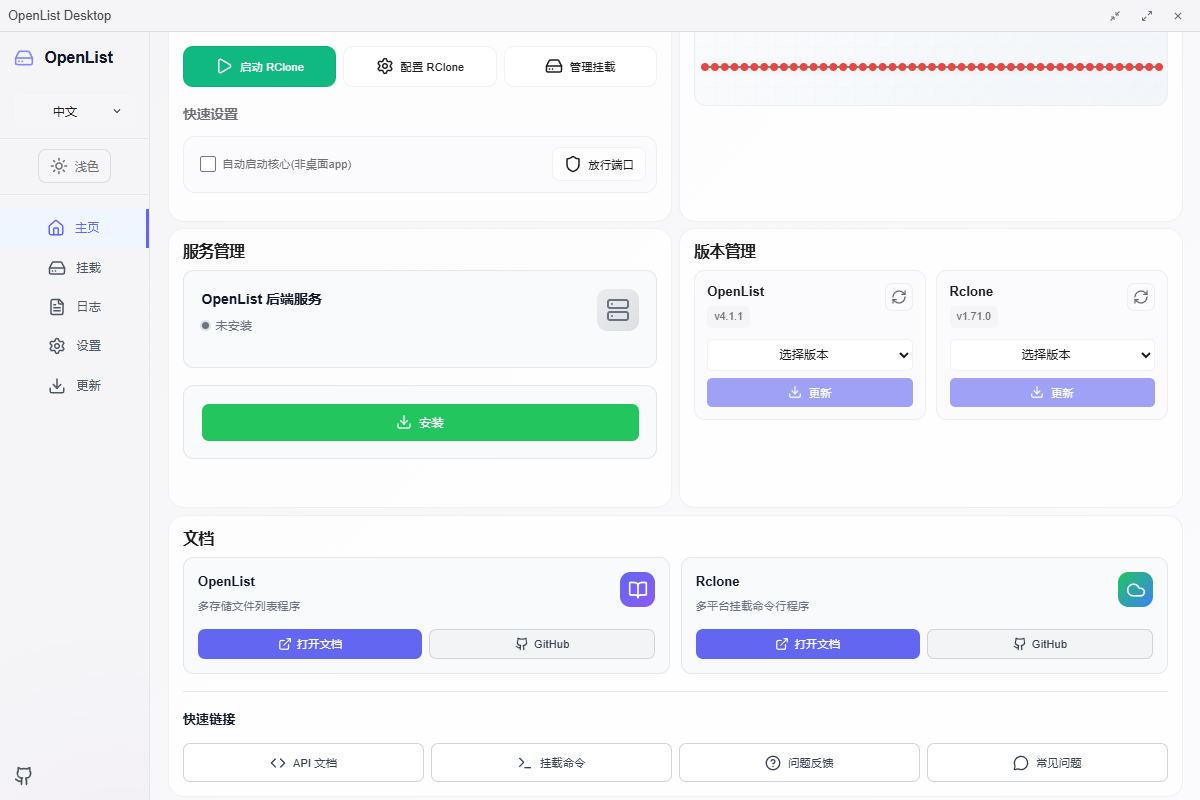Click the red dotted chart line
The width and height of the screenshot is (1200, 800).
click(x=932, y=67)
